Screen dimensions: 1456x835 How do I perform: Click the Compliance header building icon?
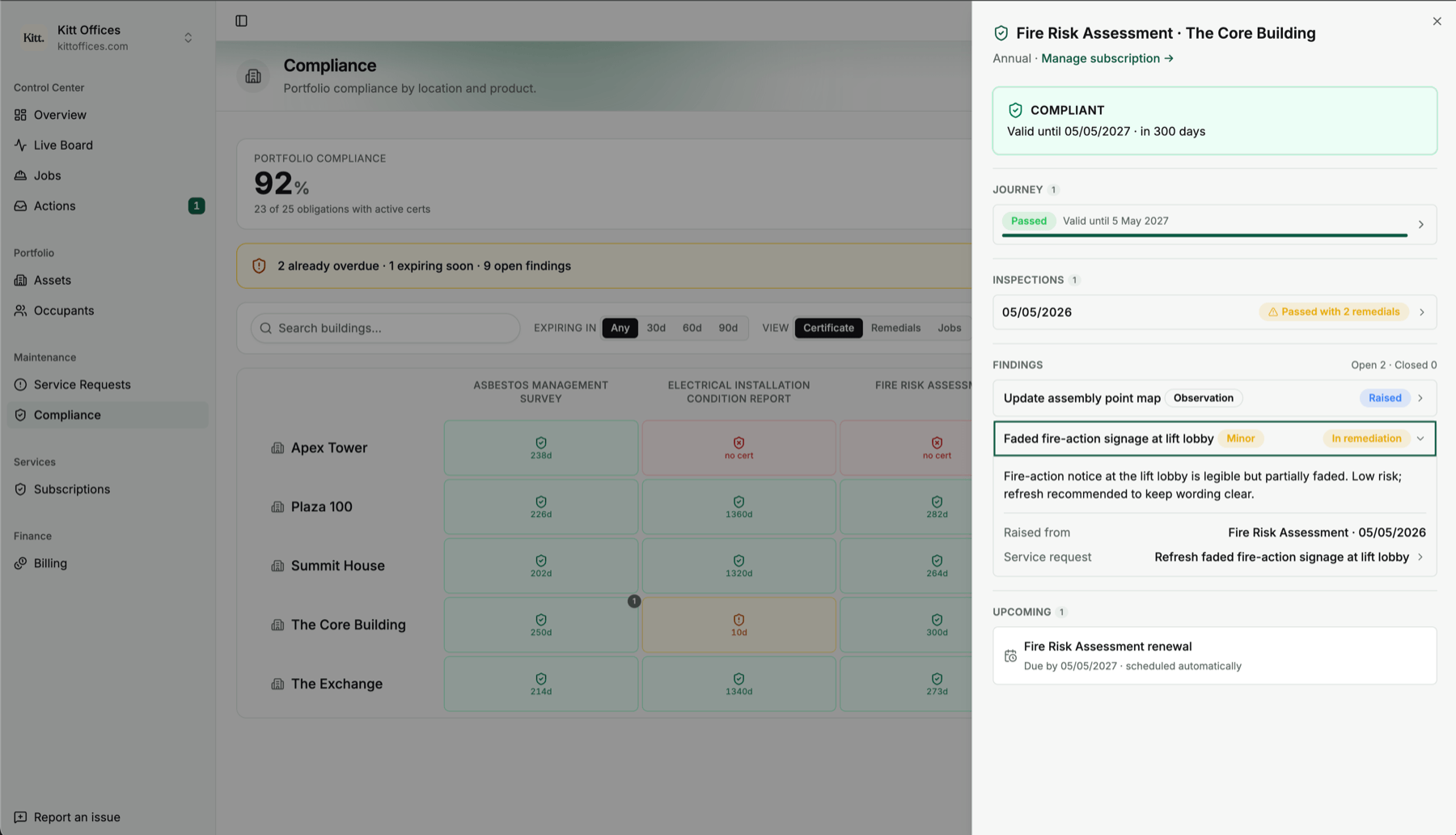253,76
